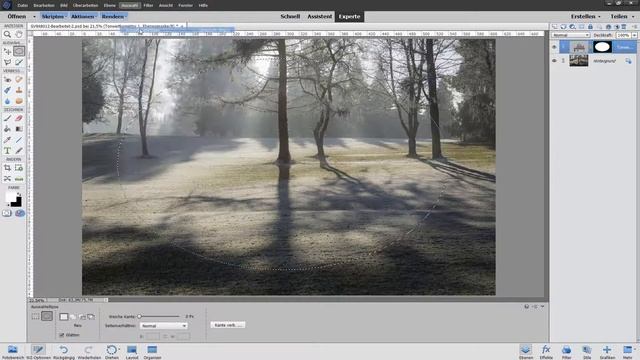Select the Type text tool

pos(7,151)
